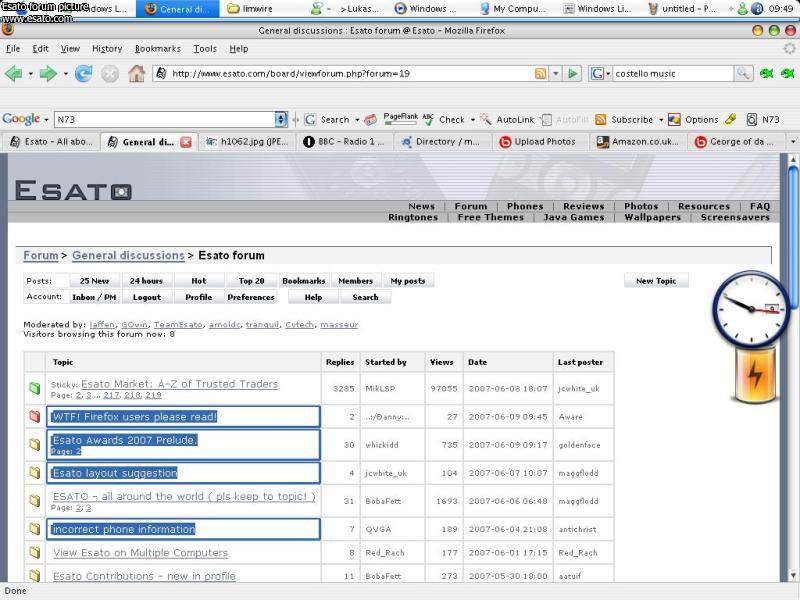
Task: Switch to the BBC - Radio 1 tab
Action: [x=343, y=142]
